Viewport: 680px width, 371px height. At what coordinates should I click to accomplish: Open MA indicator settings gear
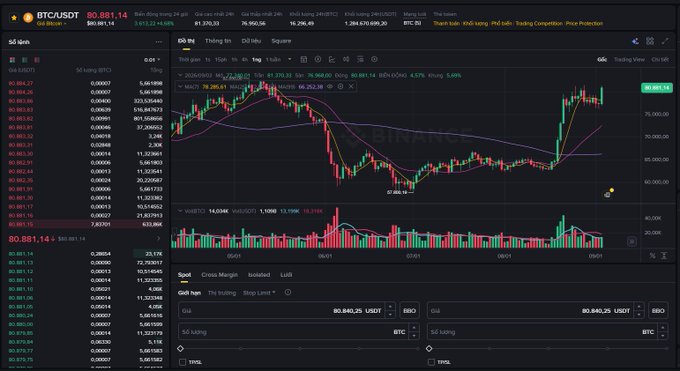pyautogui.click(x=340, y=87)
